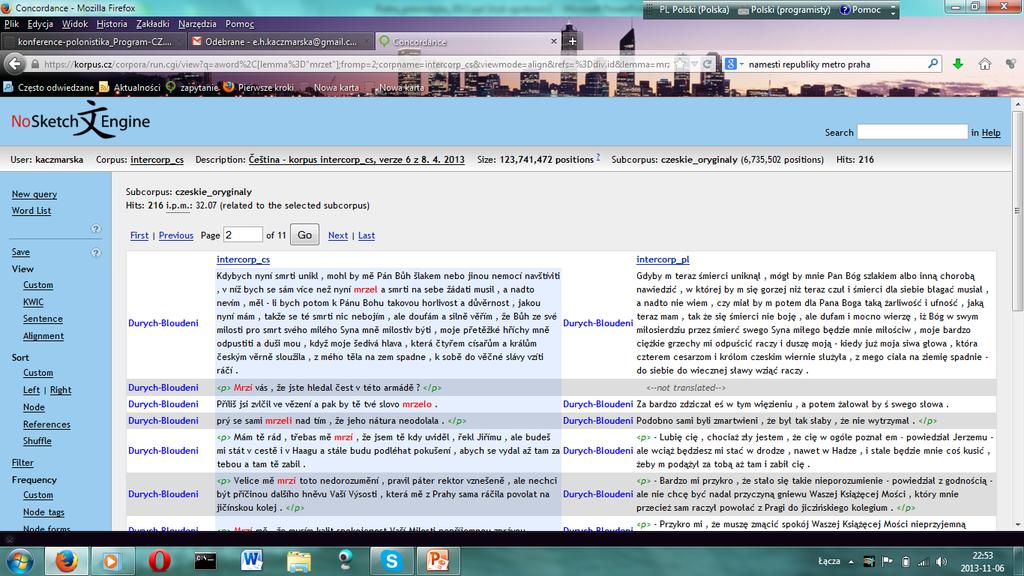The height and width of the screenshot is (576, 1024).
Task: Open Microsoft Word from the taskbar
Action: pyautogui.click(x=251, y=561)
